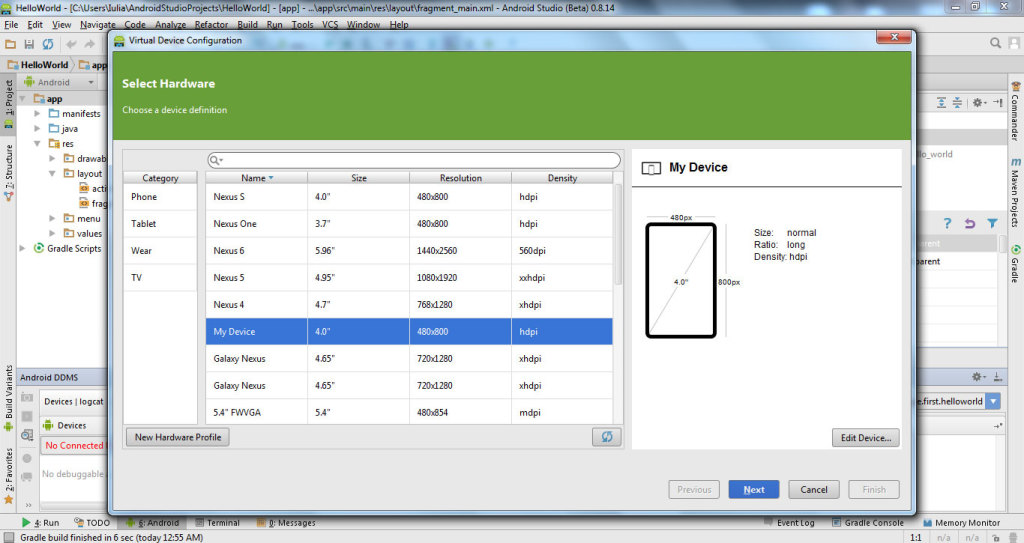The width and height of the screenshot is (1024, 543).
Task: Click the screenshot camera icon in DDMS sidebar
Action: pos(27,397)
